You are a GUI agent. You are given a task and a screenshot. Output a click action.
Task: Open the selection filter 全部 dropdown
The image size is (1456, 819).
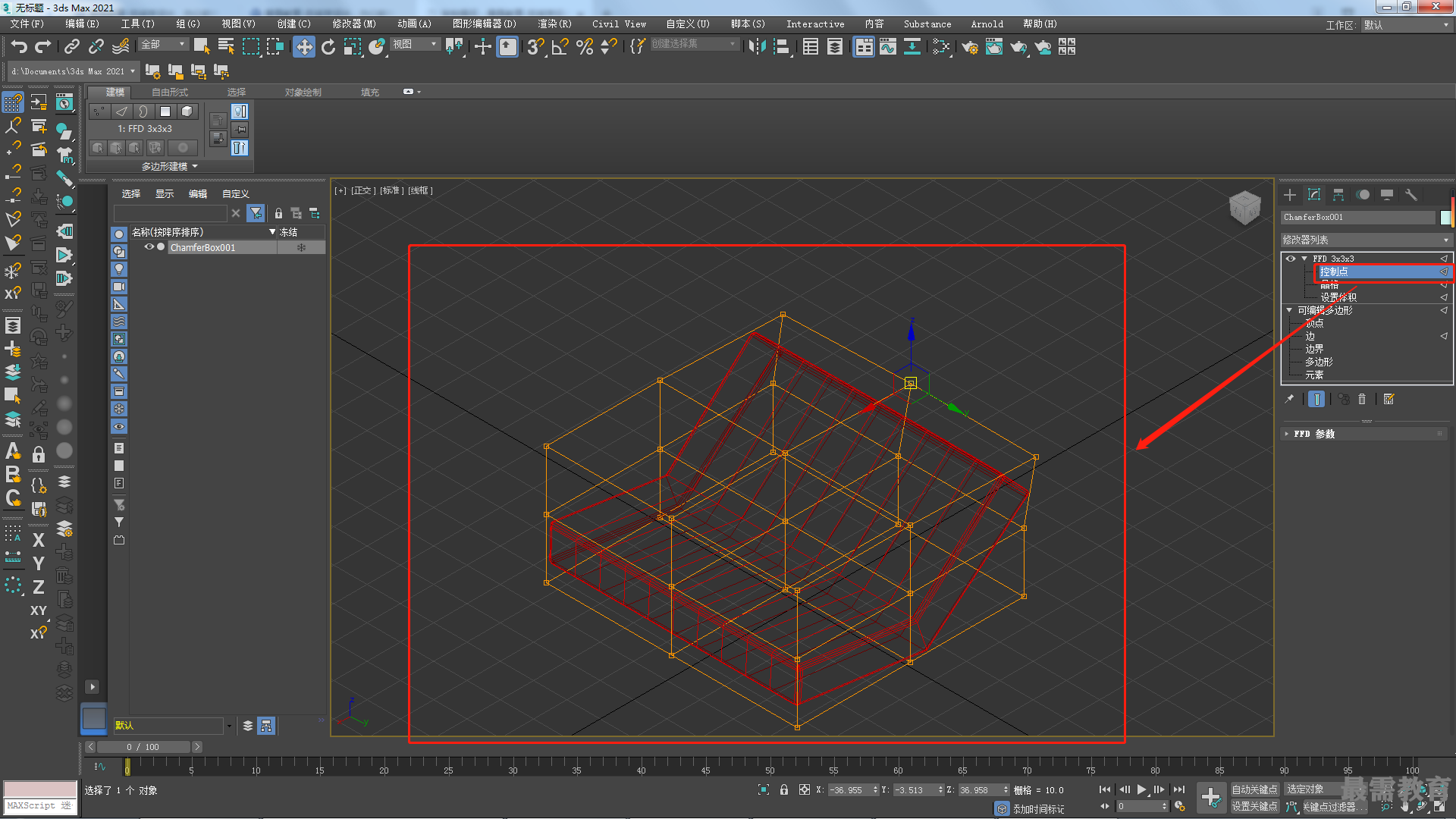(163, 45)
